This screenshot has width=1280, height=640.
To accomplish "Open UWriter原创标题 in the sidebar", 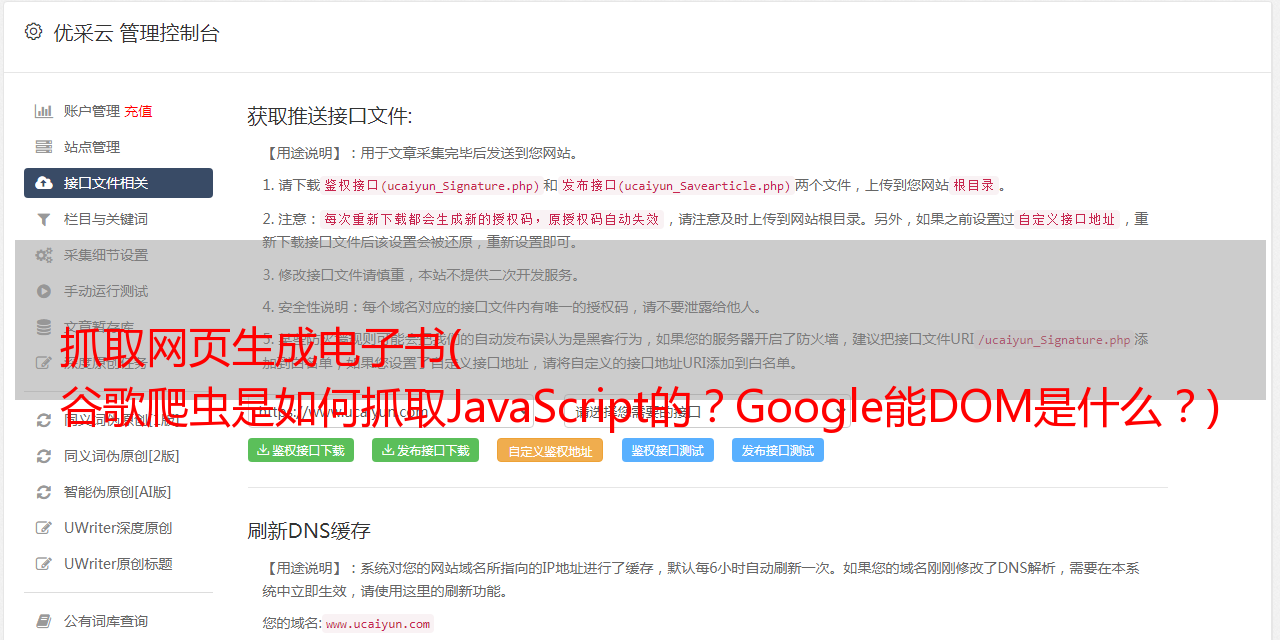I will click(x=118, y=564).
